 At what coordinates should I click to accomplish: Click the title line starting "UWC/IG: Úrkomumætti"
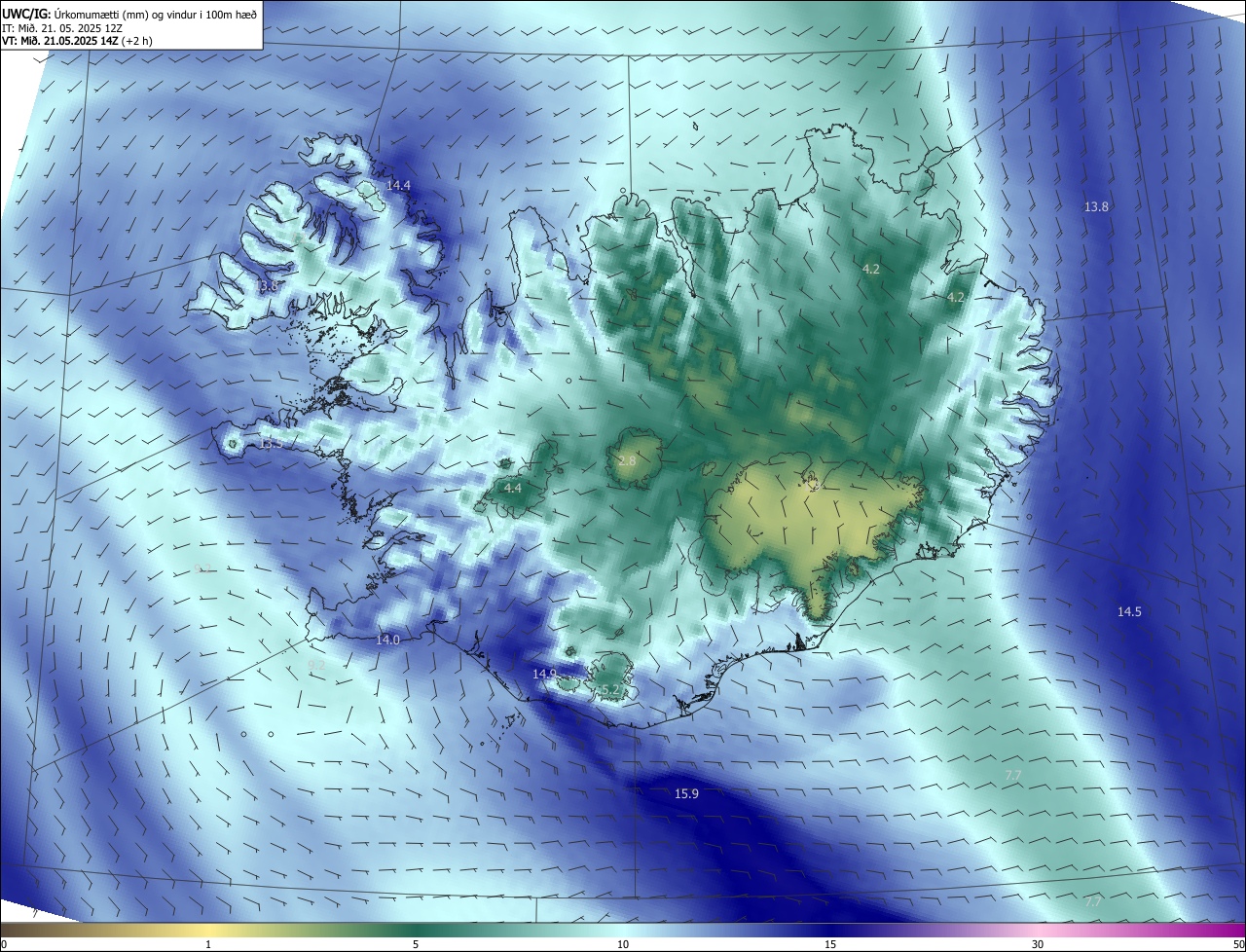tap(128, 14)
